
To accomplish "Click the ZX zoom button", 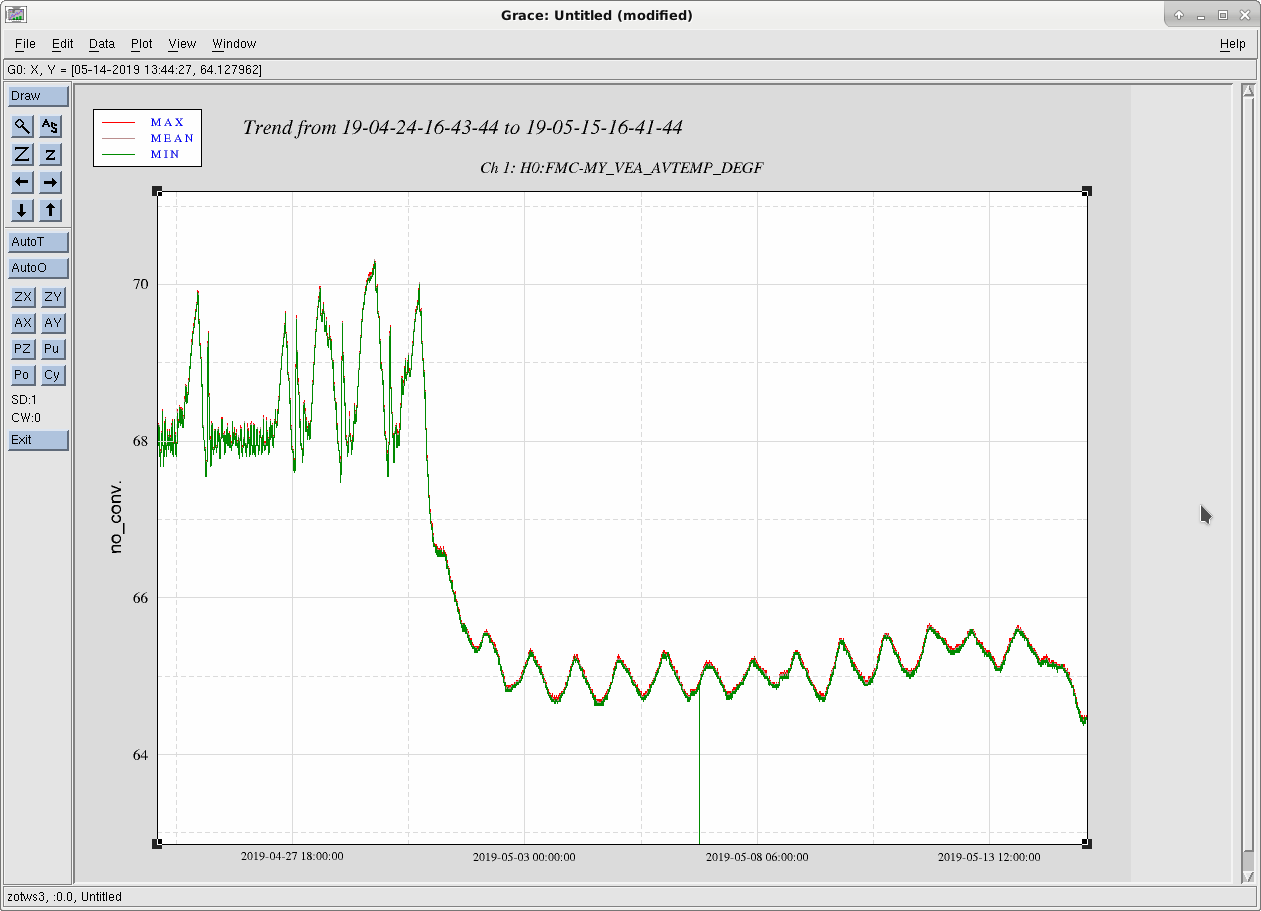I will [x=22, y=297].
